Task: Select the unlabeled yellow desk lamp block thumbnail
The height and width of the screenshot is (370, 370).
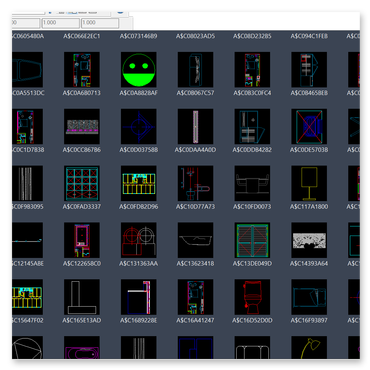Action: coord(309,348)
